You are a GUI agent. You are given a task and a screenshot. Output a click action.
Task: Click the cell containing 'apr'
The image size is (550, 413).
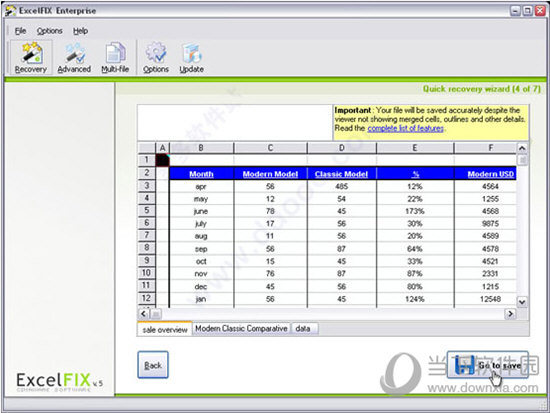(x=201, y=186)
